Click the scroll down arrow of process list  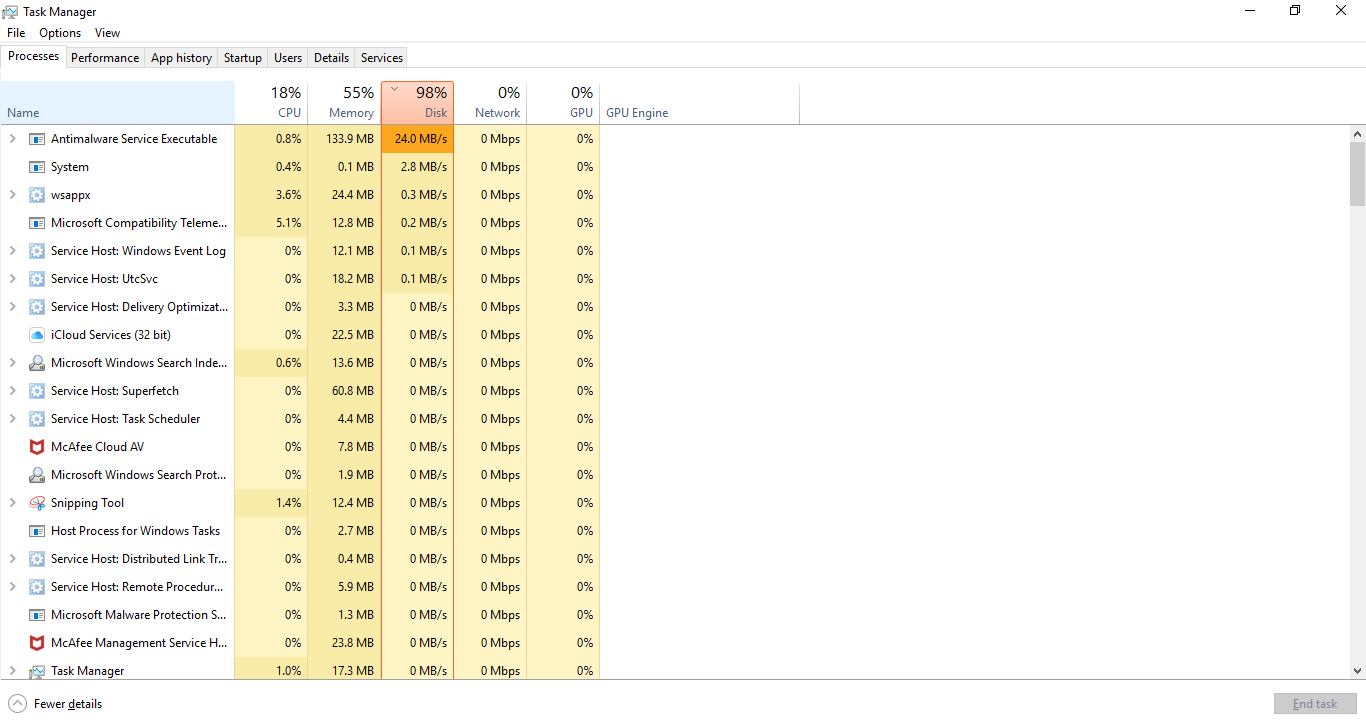1358,671
